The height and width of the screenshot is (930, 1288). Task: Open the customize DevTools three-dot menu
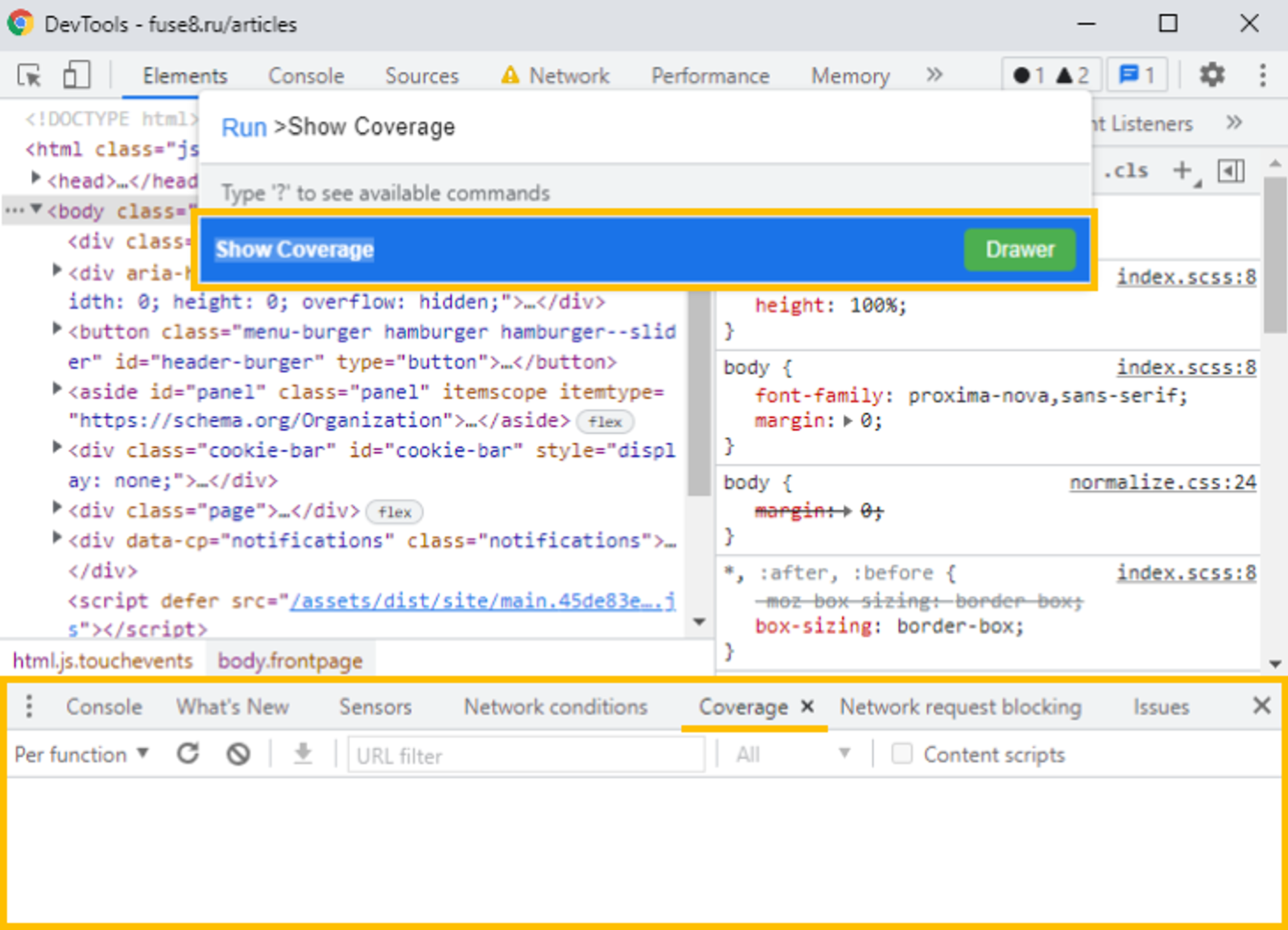pos(1262,75)
